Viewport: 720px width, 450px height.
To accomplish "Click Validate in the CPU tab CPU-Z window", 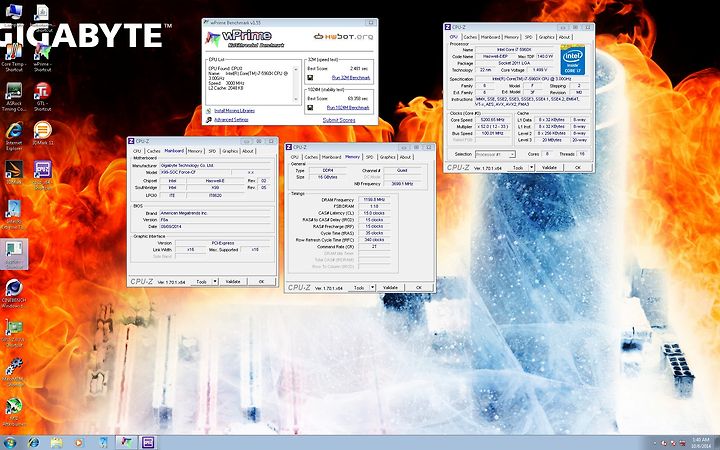I will coord(549,168).
